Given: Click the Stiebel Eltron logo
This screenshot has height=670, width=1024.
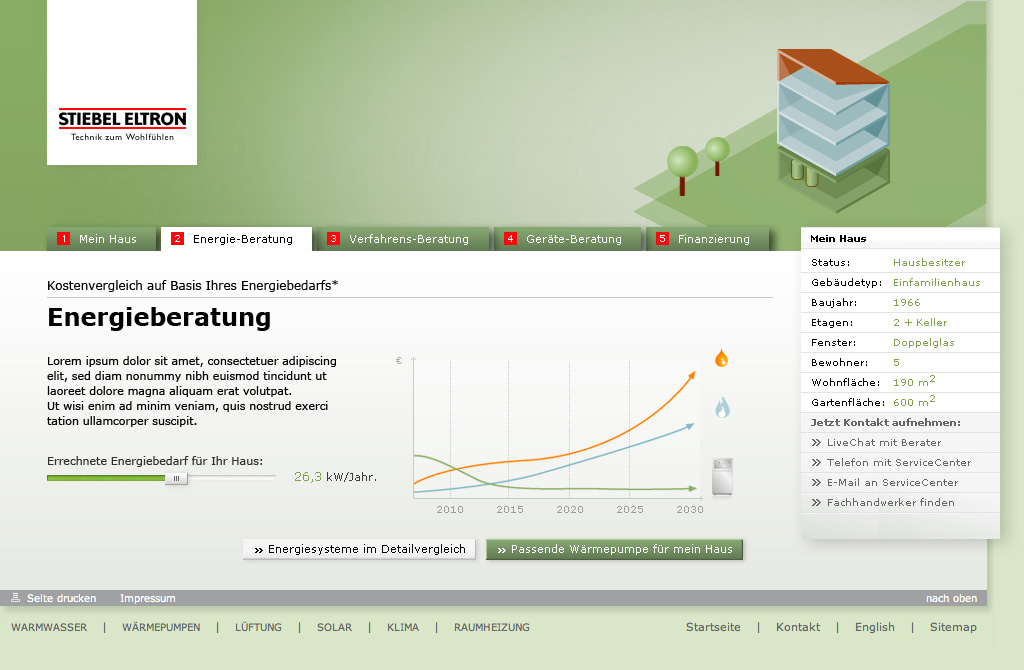Looking at the screenshot, I should click(x=121, y=120).
